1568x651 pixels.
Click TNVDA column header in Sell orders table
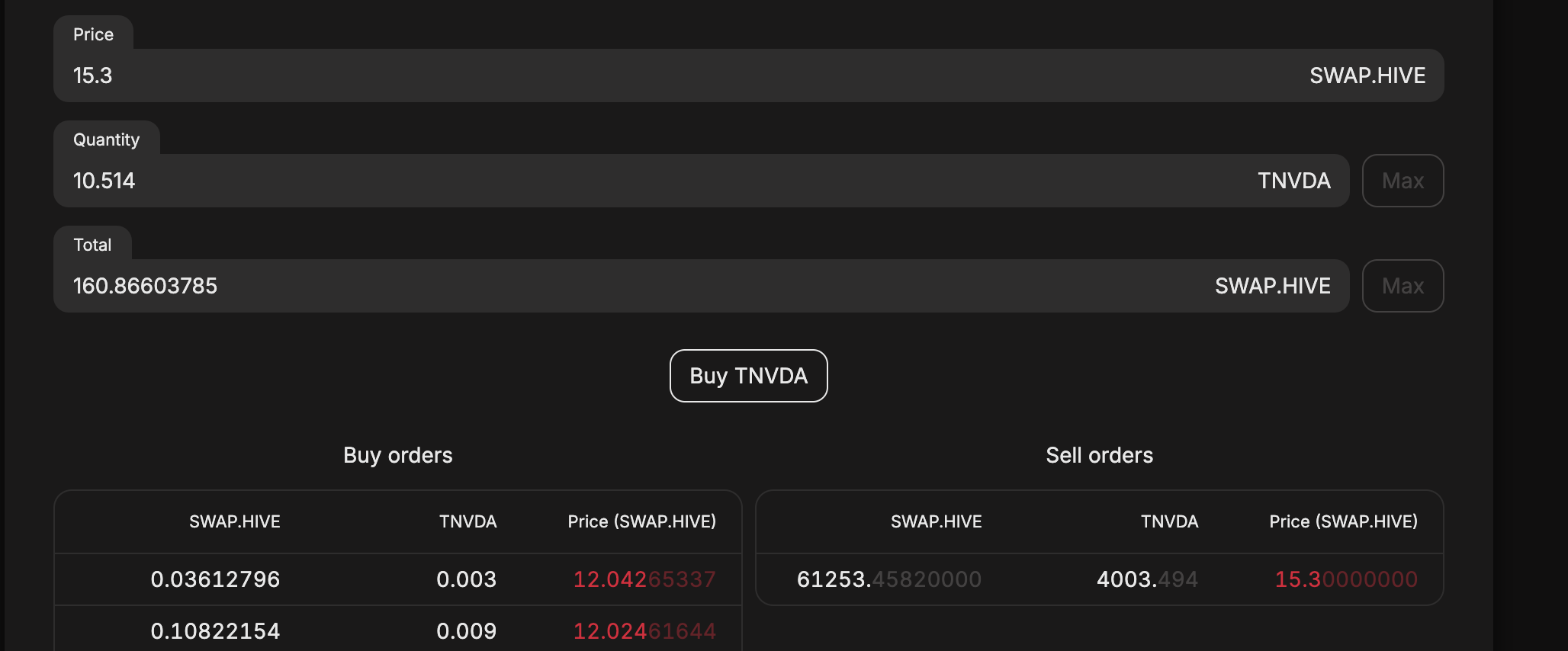click(x=1169, y=521)
